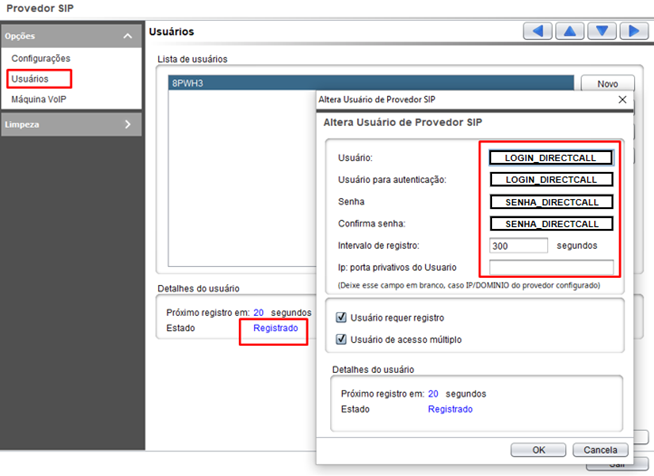Open Configurações in the sidebar
Image resolution: width=654 pixels, height=476 pixels.
(x=41, y=58)
